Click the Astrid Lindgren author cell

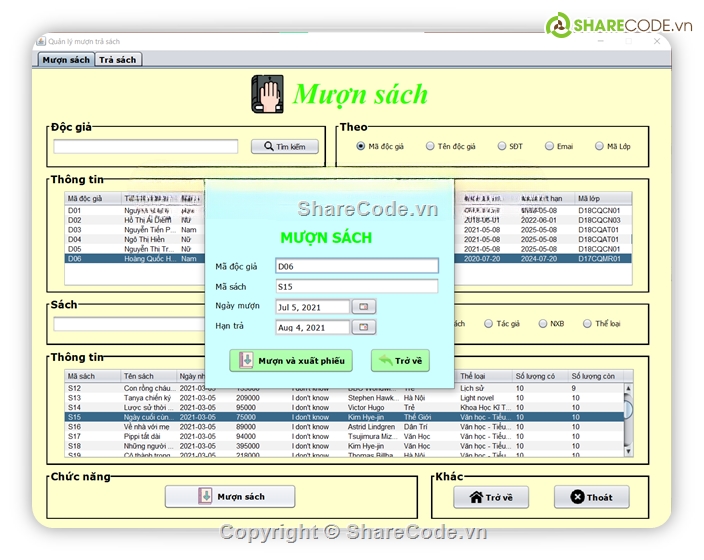pos(374,427)
